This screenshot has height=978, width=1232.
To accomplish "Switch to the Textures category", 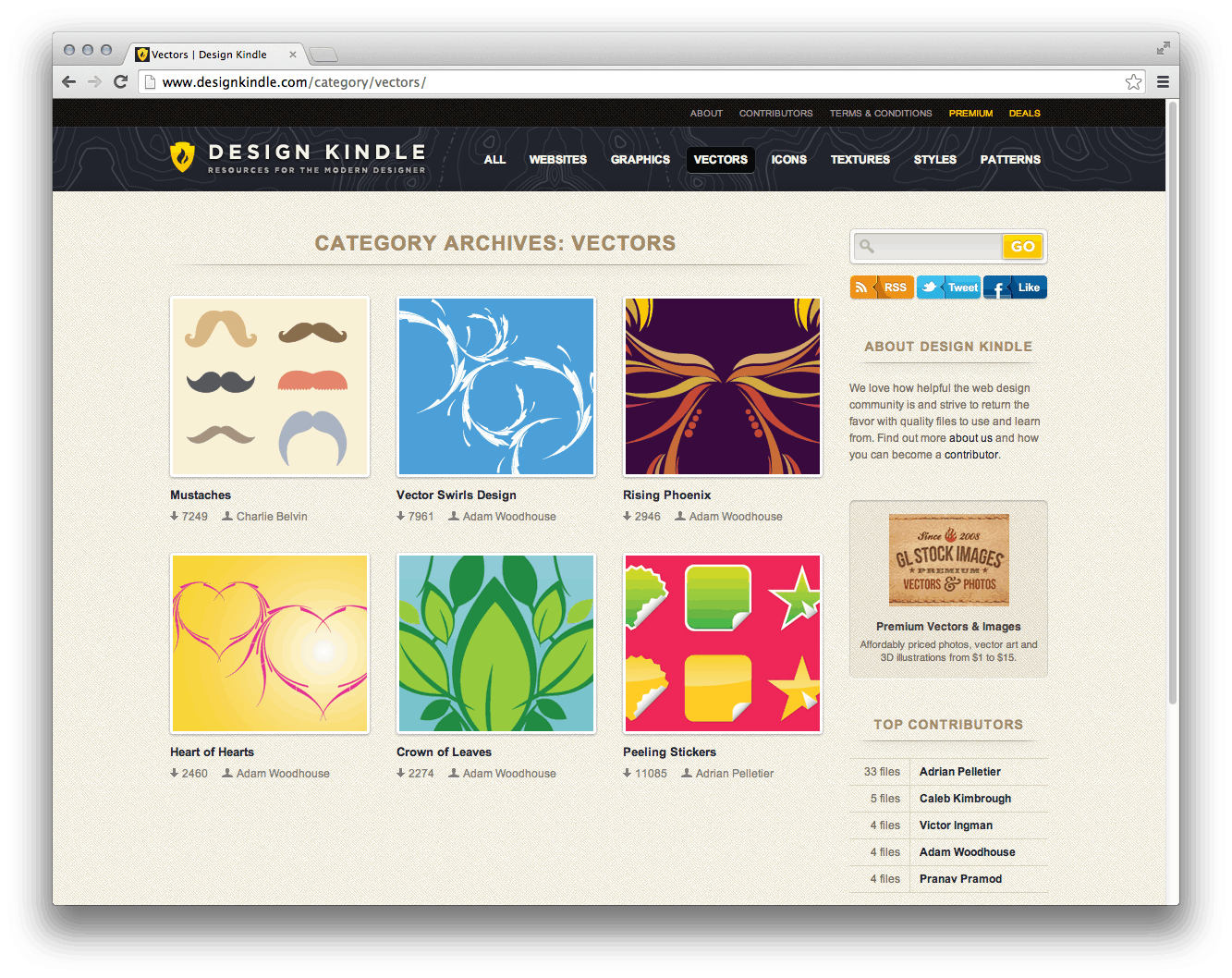I will coord(860,160).
